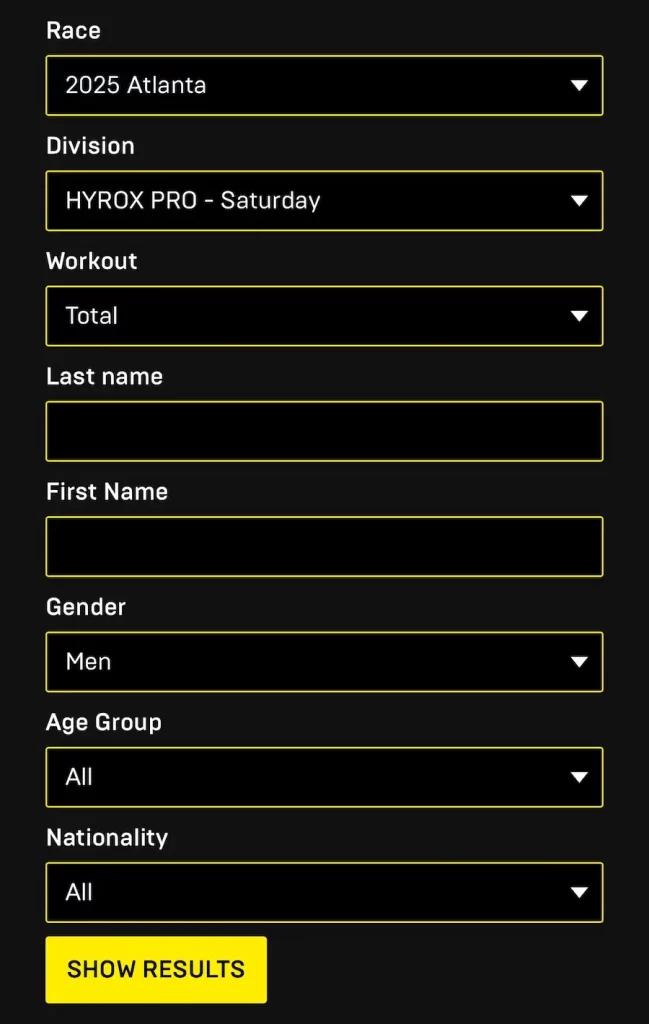649x1024 pixels.
Task: Click inside the First Name input field
Action: 324,546
